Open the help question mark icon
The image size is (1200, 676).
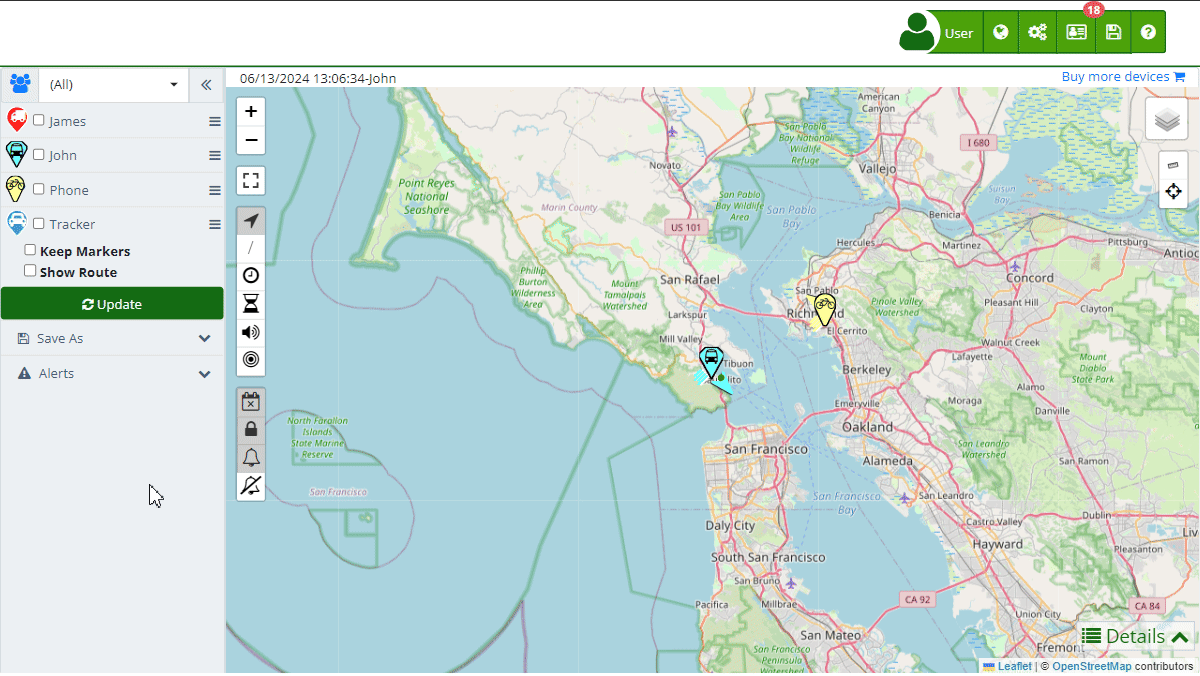coord(1148,33)
